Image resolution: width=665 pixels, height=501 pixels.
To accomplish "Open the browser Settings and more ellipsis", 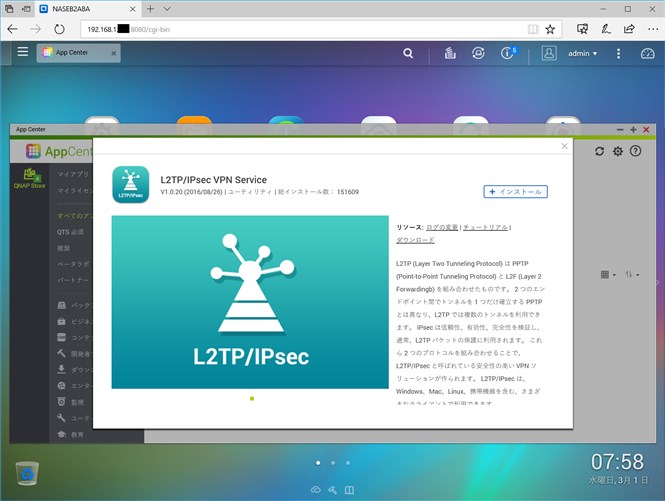I will click(x=653, y=29).
